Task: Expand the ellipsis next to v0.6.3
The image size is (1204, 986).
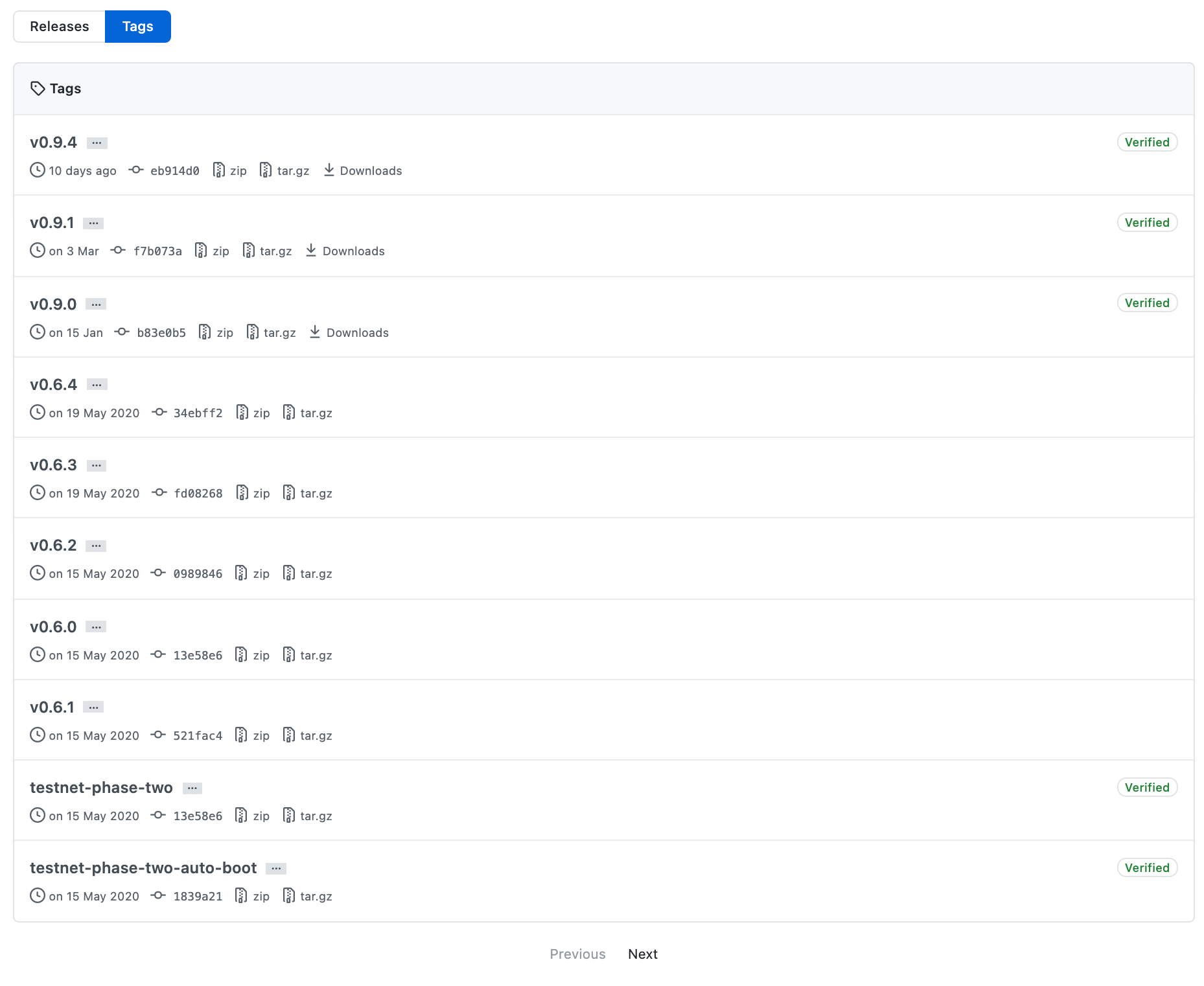Action: tap(97, 466)
